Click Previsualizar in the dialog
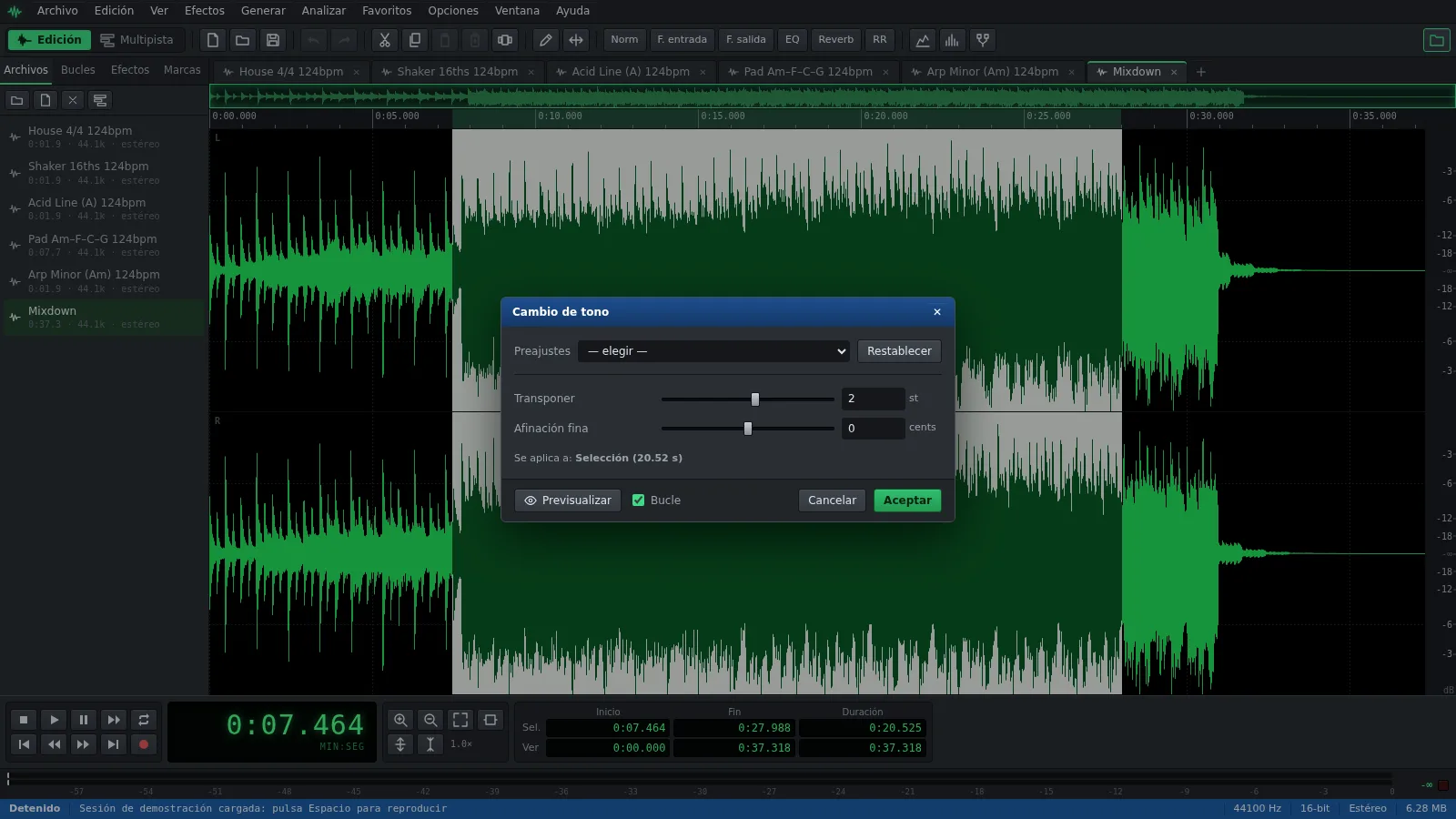Screen dimensions: 1456x819 click(568, 500)
